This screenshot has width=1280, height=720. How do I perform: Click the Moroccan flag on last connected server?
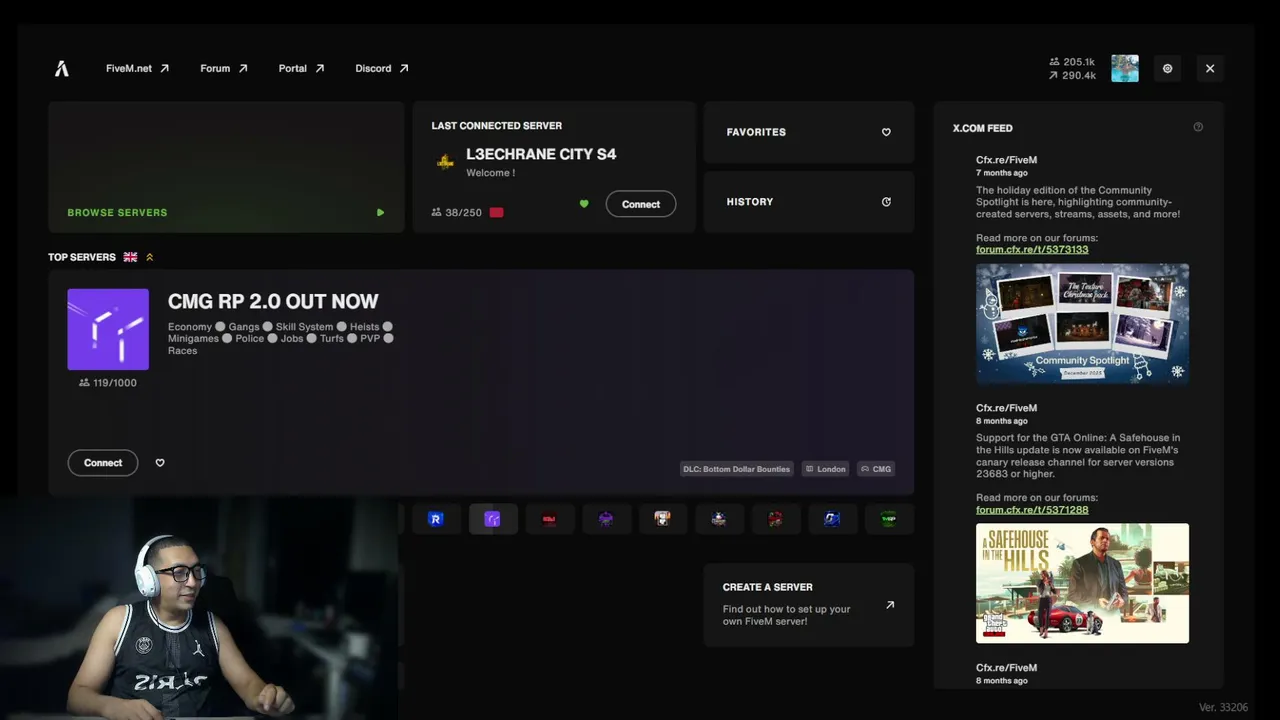(x=496, y=212)
